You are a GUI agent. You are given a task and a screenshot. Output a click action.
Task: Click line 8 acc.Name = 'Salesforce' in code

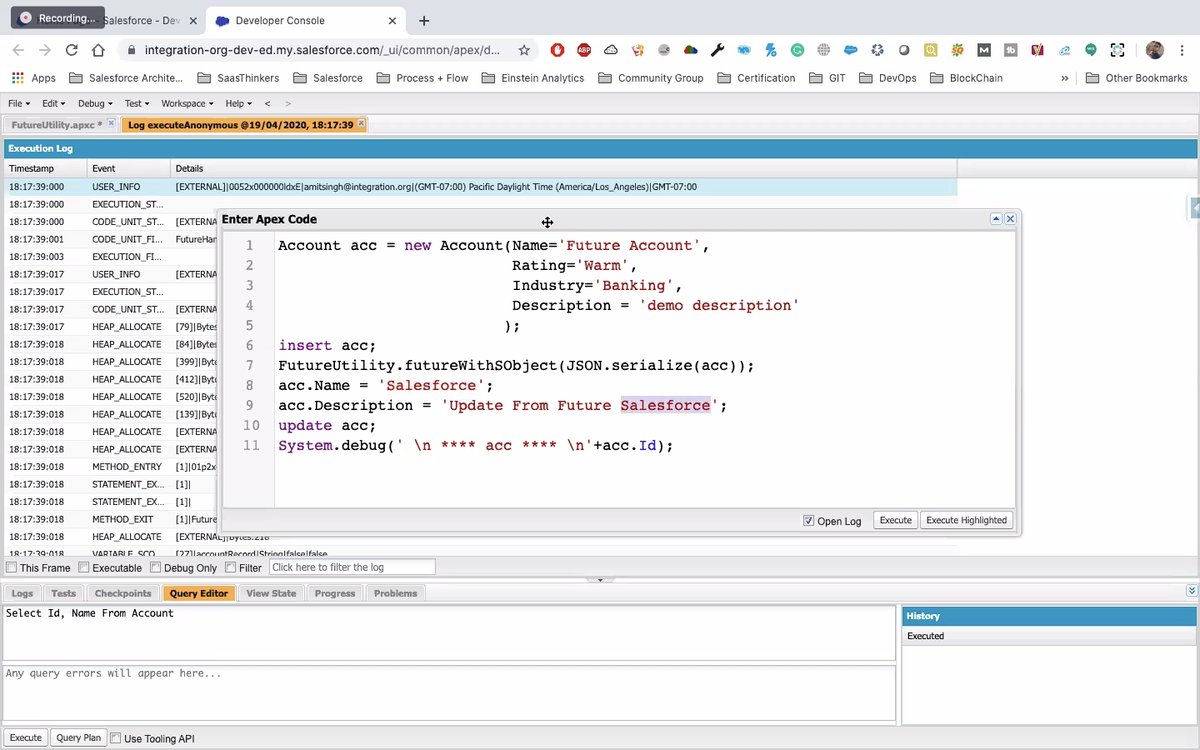pyautogui.click(x=386, y=385)
